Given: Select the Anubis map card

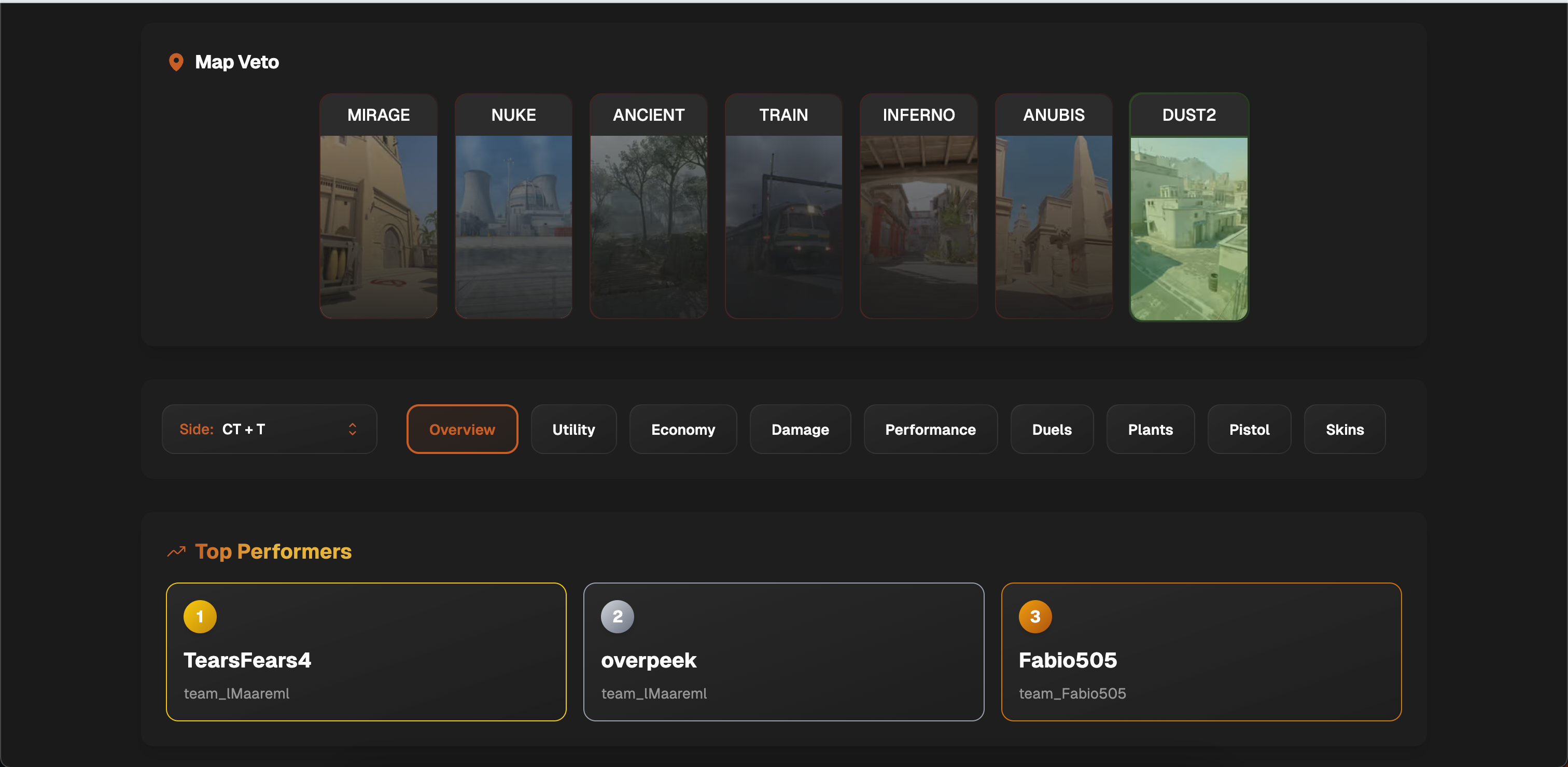Looking at the screenshot, I should point(1054,206).
